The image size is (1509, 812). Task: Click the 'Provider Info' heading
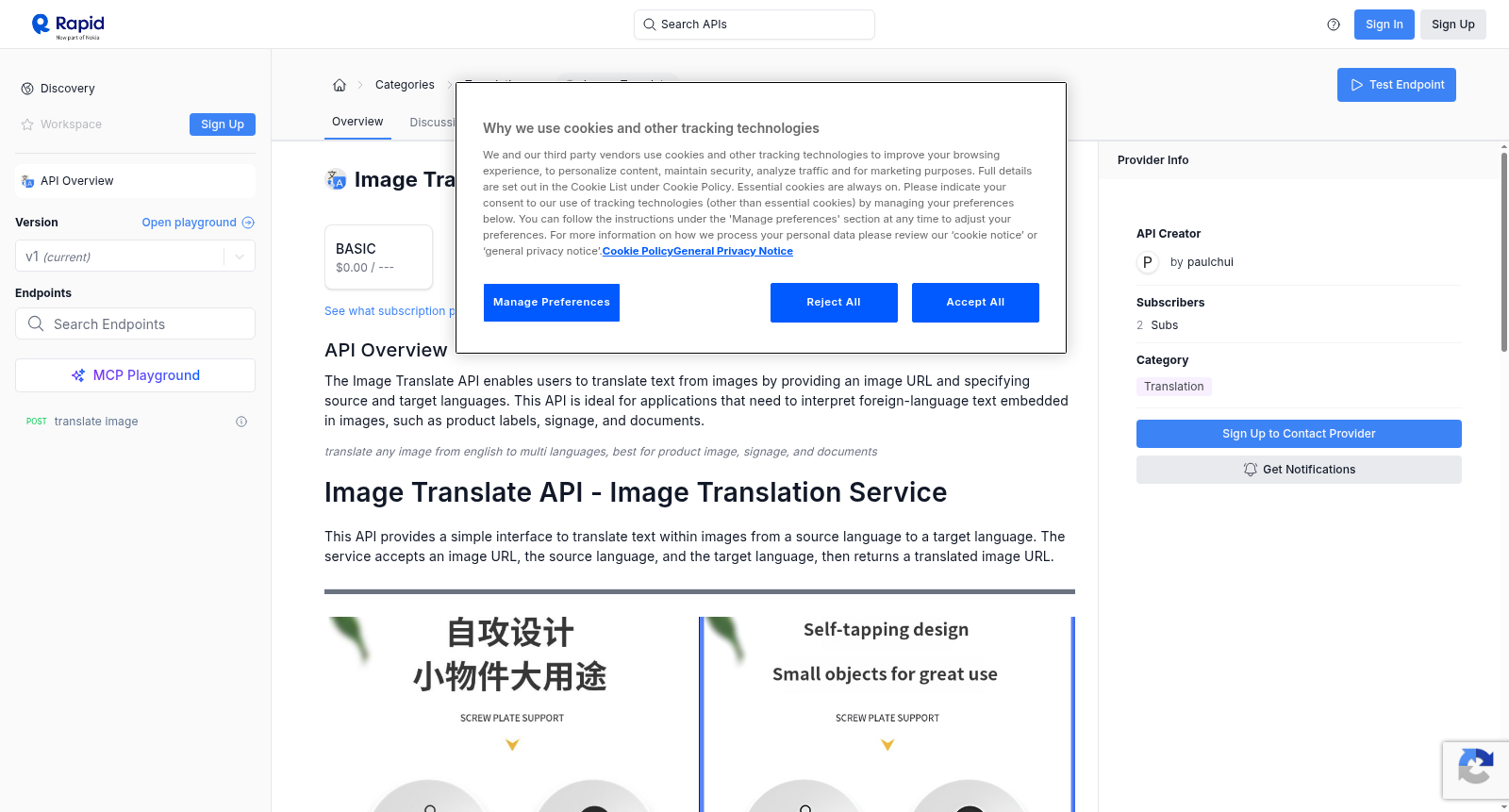point(1152,160)
